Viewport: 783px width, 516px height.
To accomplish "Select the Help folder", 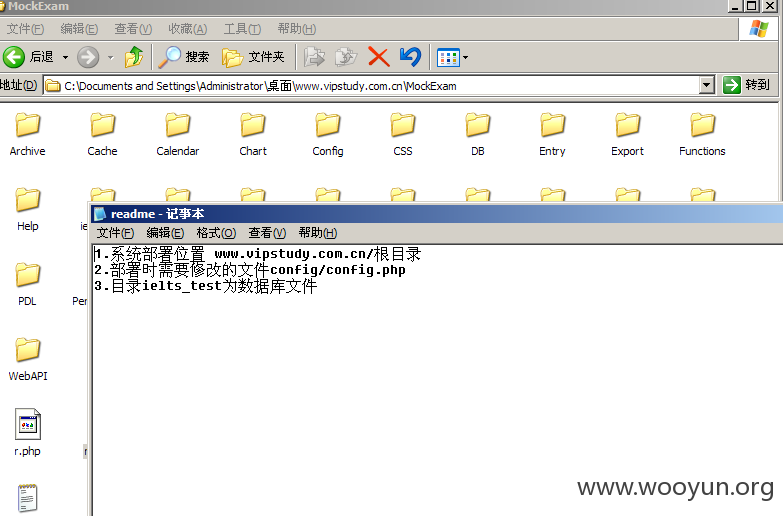I will 27,209.
